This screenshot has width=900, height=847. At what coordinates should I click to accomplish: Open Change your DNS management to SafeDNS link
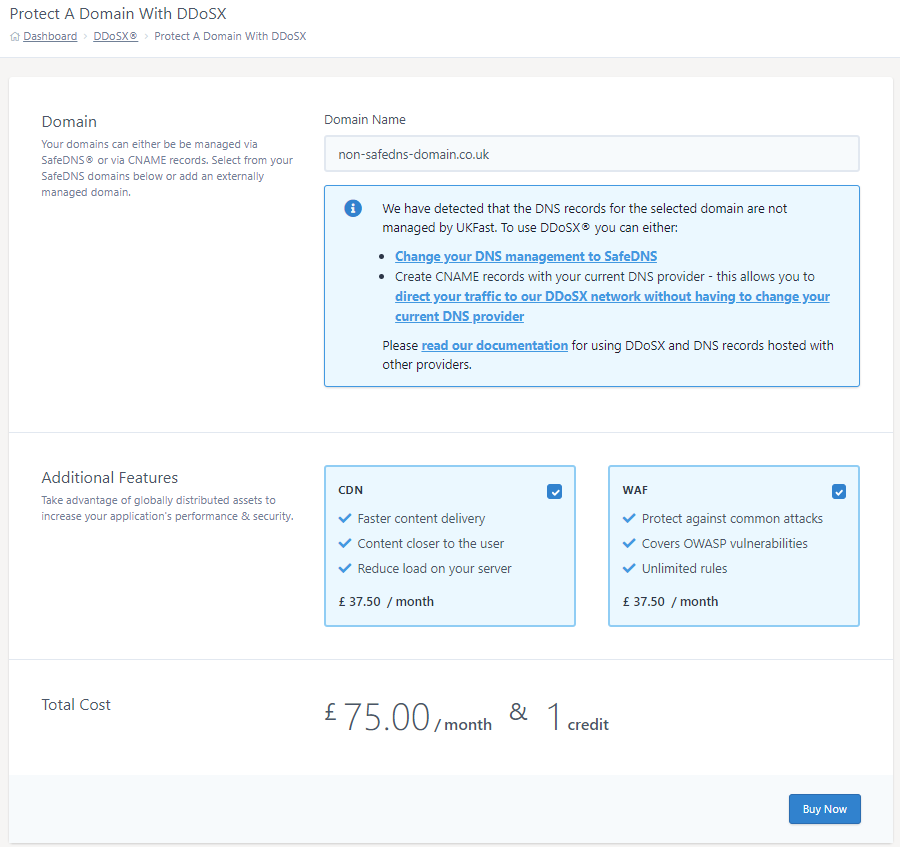(525, 257)
